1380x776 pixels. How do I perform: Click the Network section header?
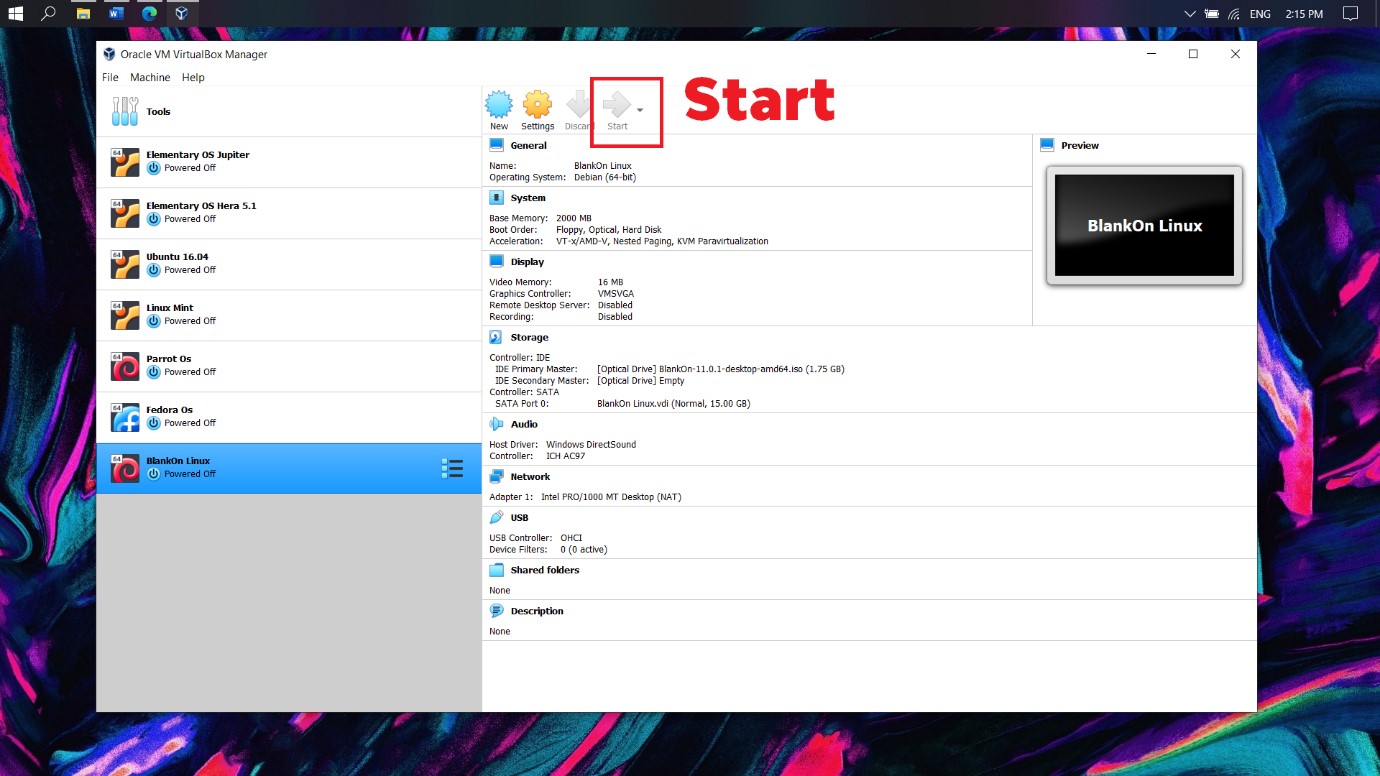530,477
